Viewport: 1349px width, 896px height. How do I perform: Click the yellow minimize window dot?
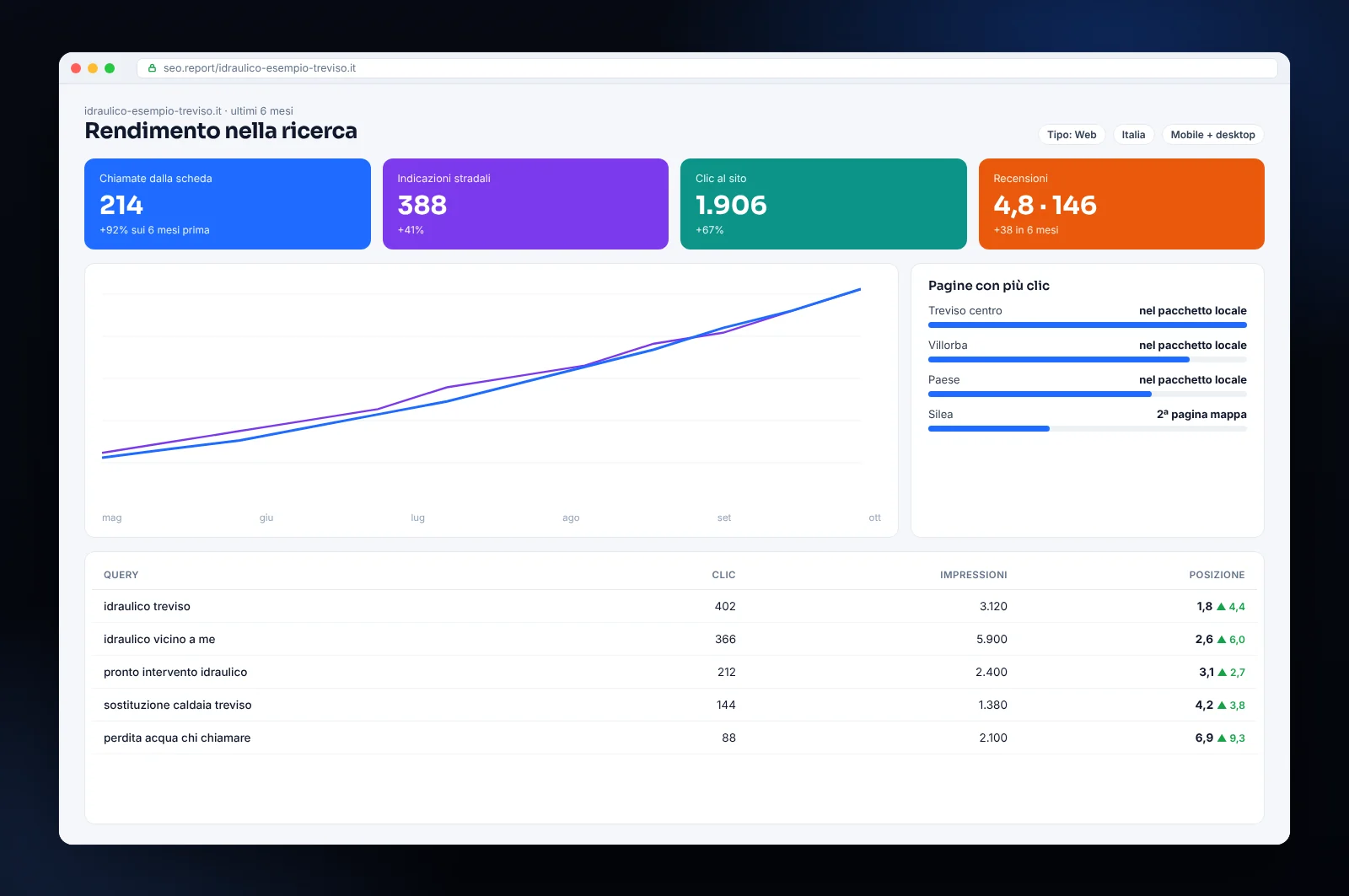[93, 68]
